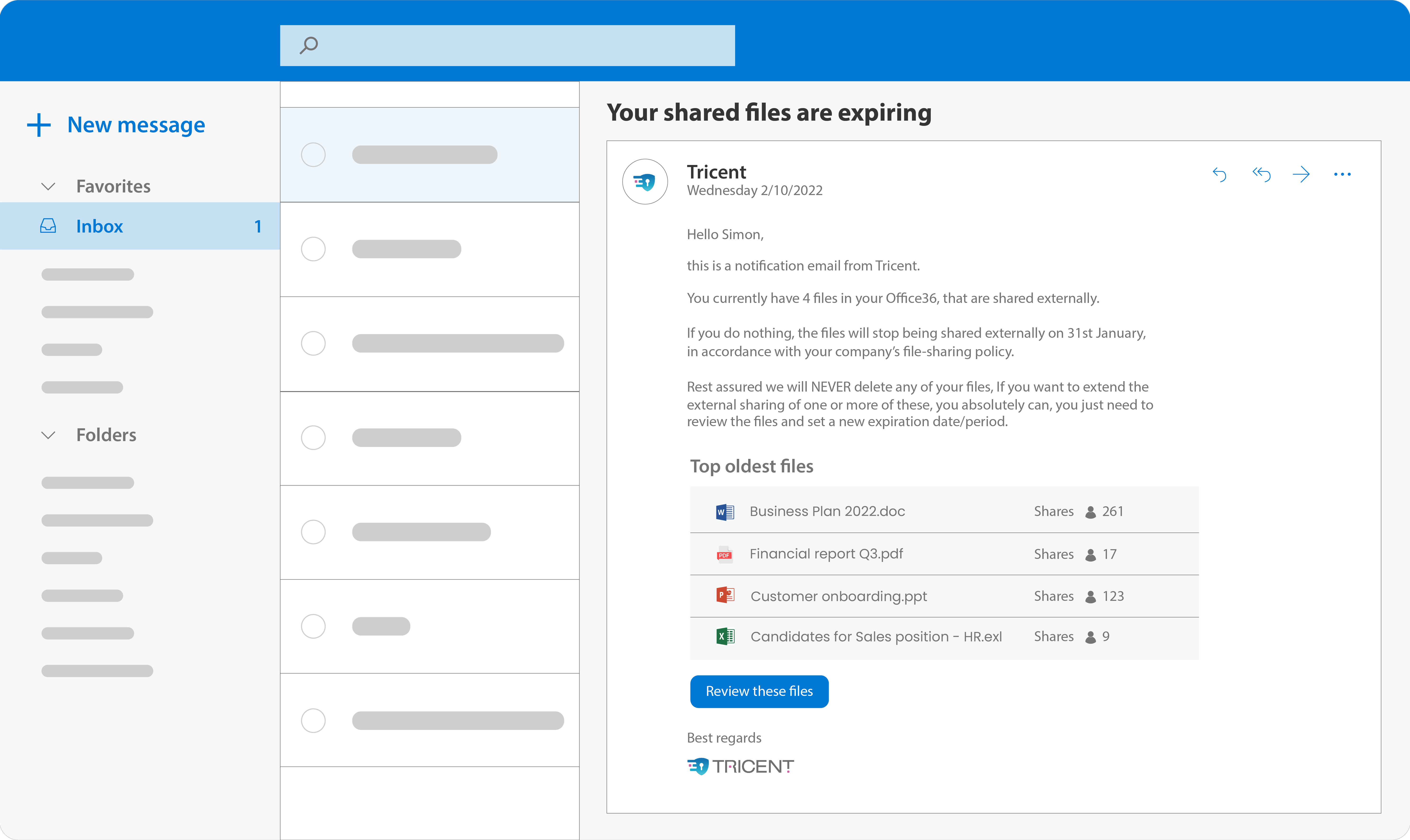The height and width of the screenshot is (840, 1410).
Task: Click the Hello Simon greeting
Action: [725, 235]
